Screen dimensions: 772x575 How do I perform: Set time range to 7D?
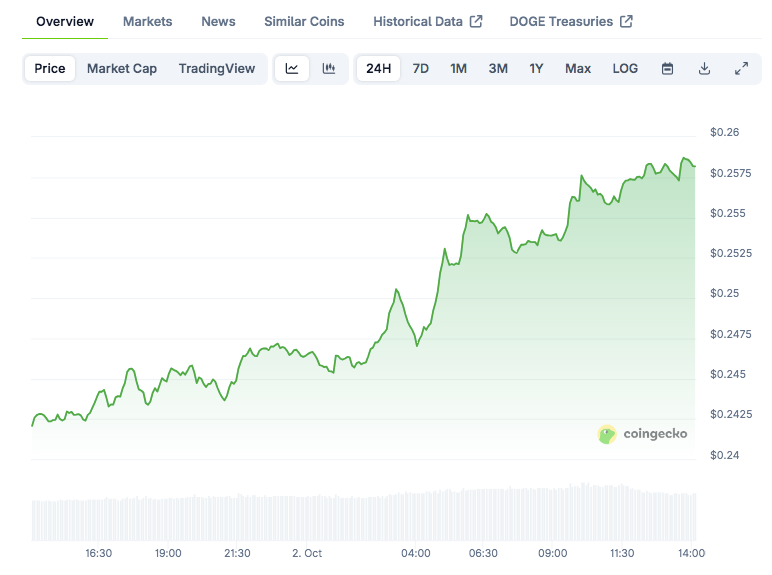point(421,69)
